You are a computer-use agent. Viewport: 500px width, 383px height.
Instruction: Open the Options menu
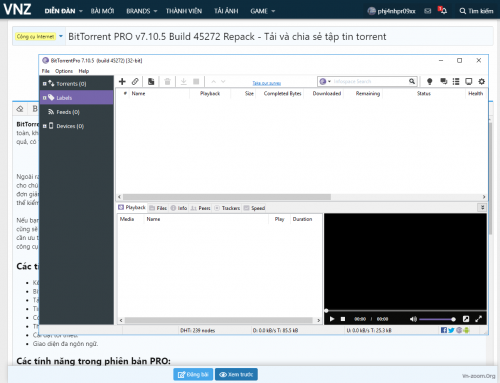[64, 71]
